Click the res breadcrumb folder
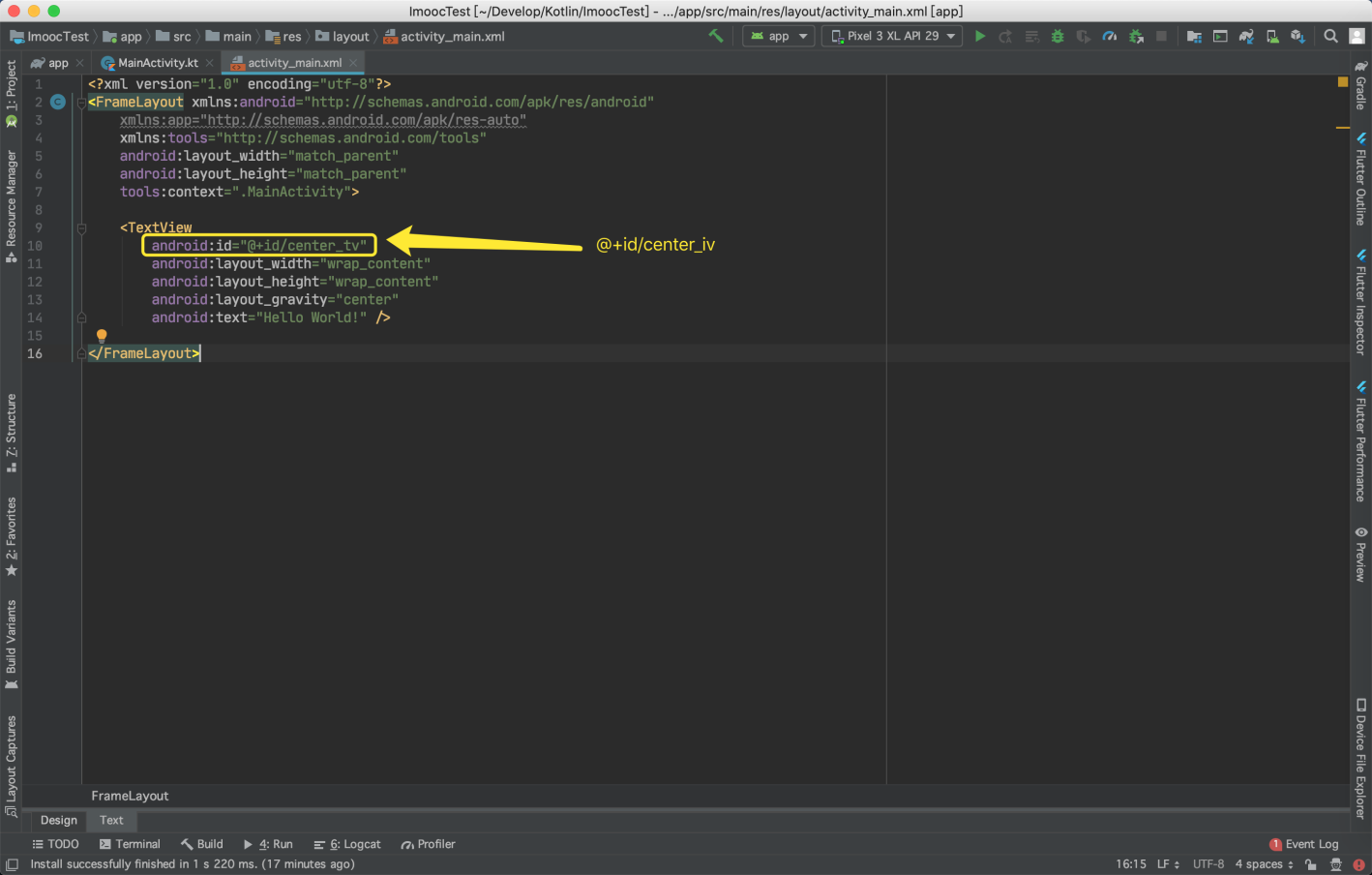The width and height of the screenshot is (1372, 875). pos(283,36)
